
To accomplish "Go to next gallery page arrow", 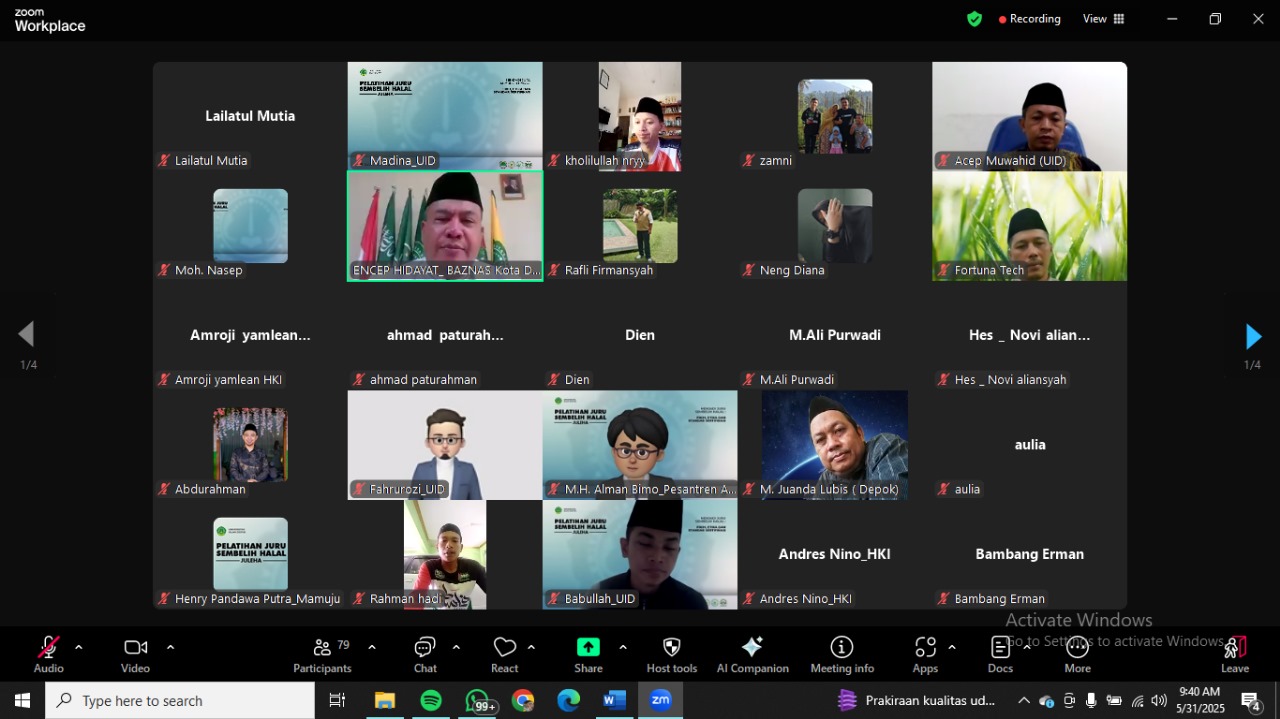I will [x=1253, y=337].
